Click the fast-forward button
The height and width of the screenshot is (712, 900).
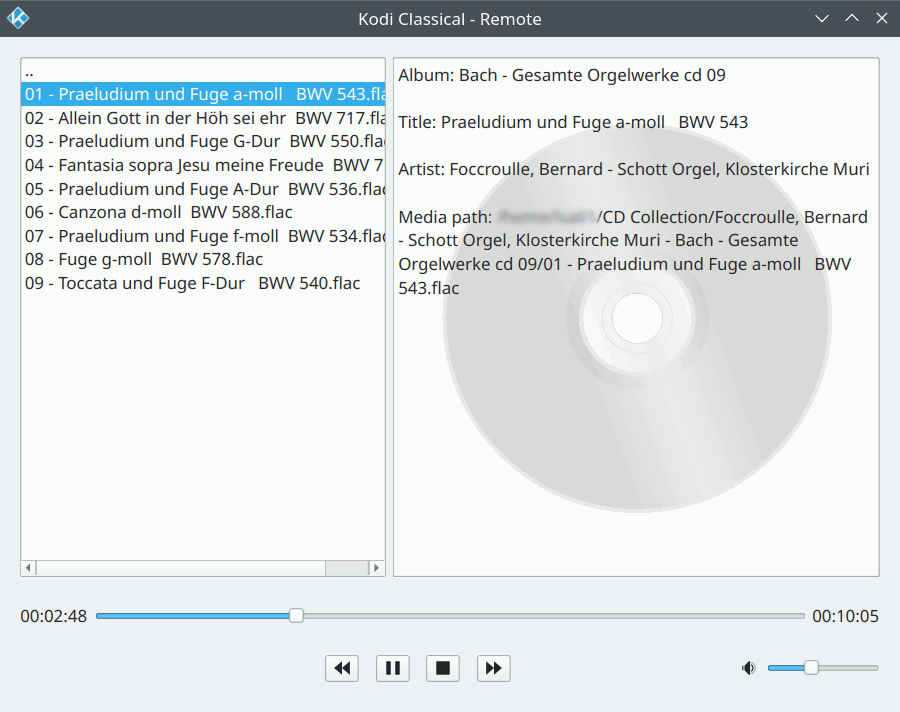[494, 668]
